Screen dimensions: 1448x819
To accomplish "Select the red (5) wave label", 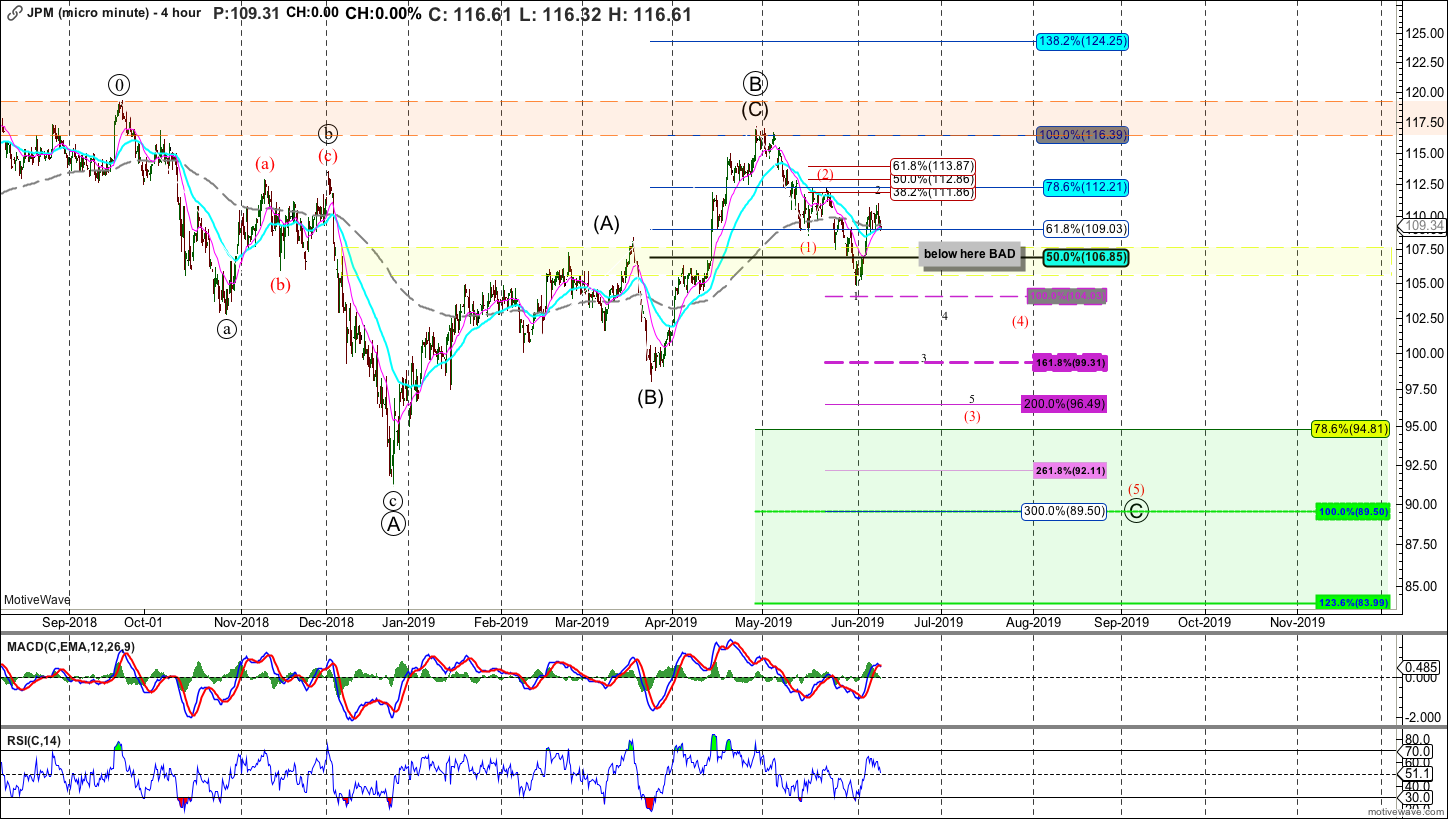I will pos(1137,489).
